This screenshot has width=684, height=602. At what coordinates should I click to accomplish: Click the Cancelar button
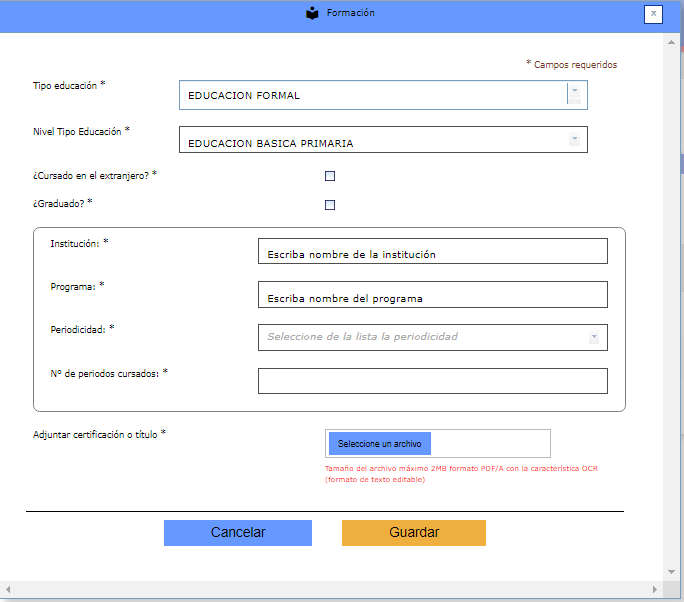coord(238,533)
